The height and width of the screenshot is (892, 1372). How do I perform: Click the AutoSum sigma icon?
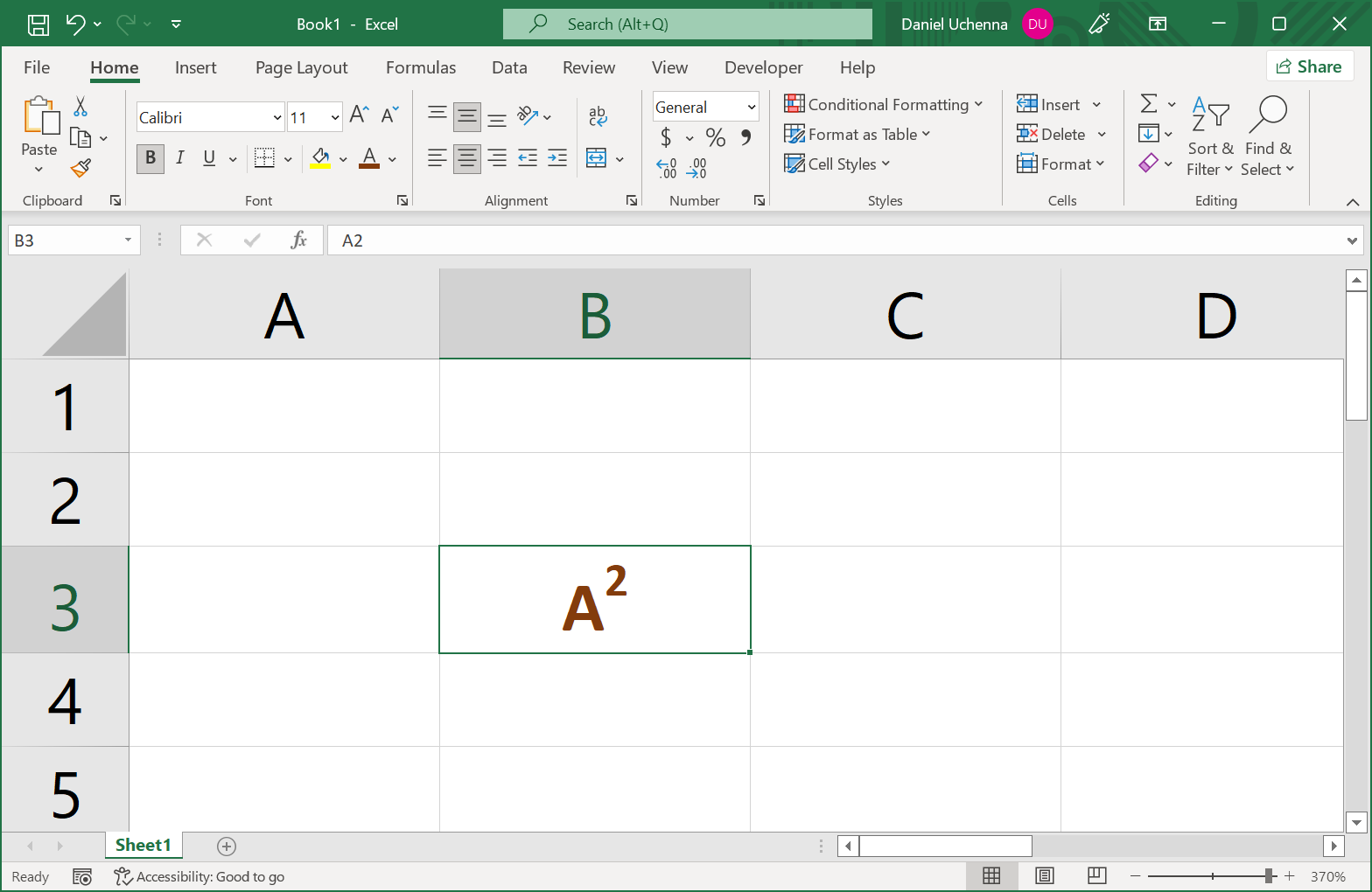(1149, 104)
